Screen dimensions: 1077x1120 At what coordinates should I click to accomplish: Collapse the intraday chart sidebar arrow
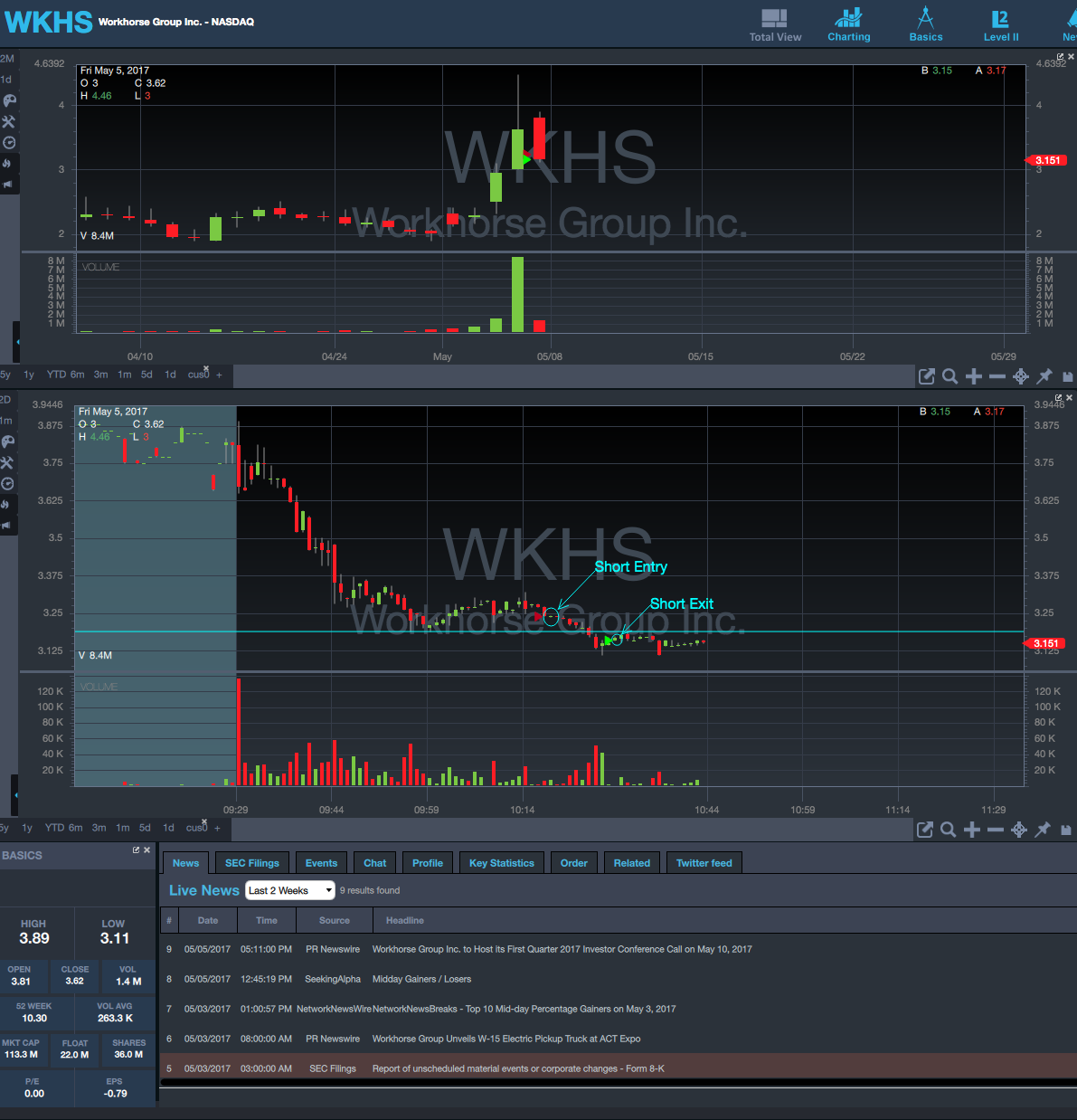tap(16, 795)
